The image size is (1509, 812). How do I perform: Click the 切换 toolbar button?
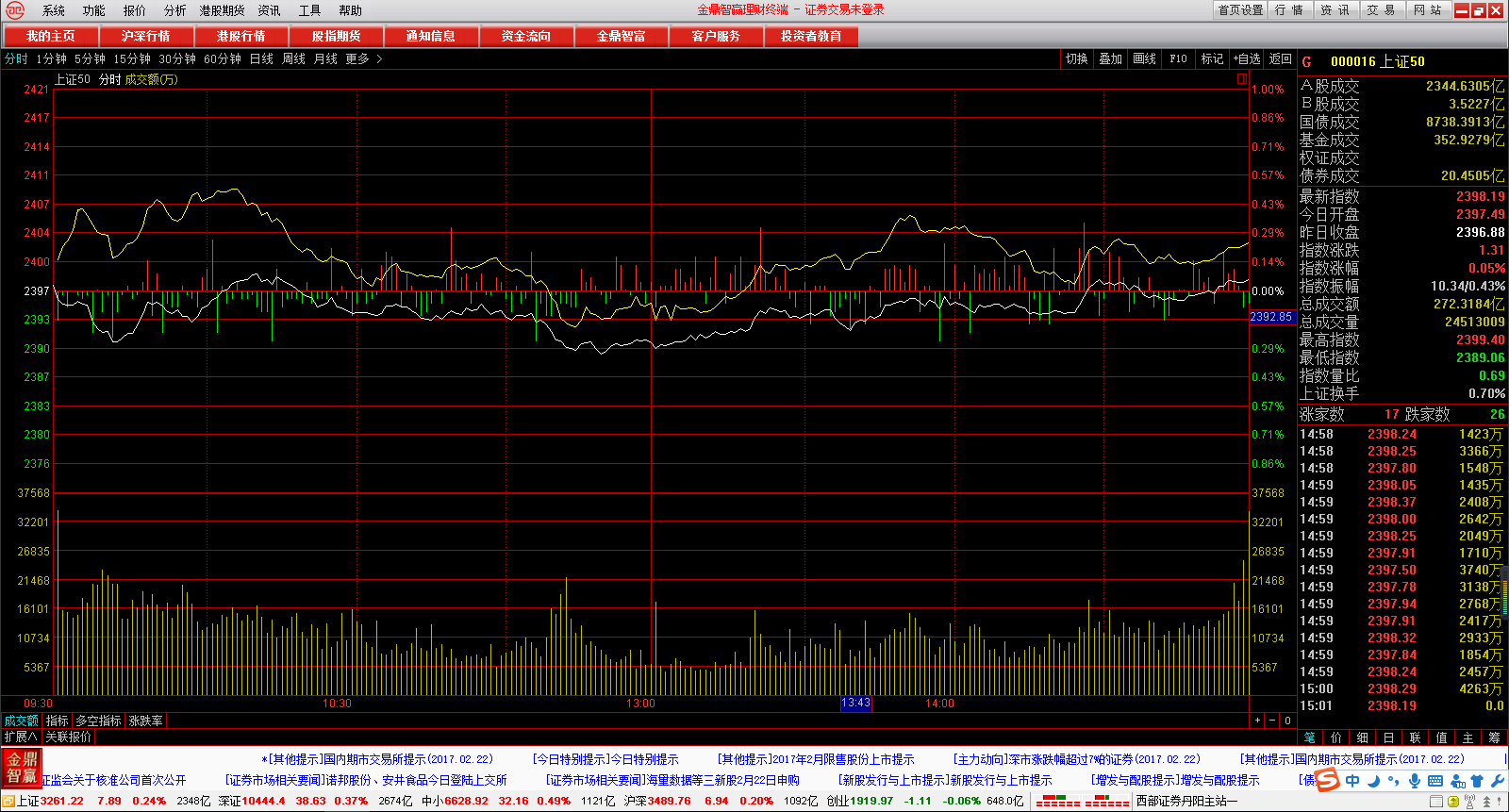pyautogui.click(x=1077, y=58)
